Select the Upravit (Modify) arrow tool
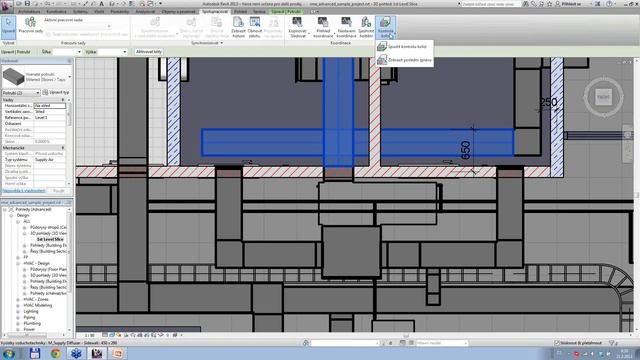640x360 pixels. (x=8, y=27)
